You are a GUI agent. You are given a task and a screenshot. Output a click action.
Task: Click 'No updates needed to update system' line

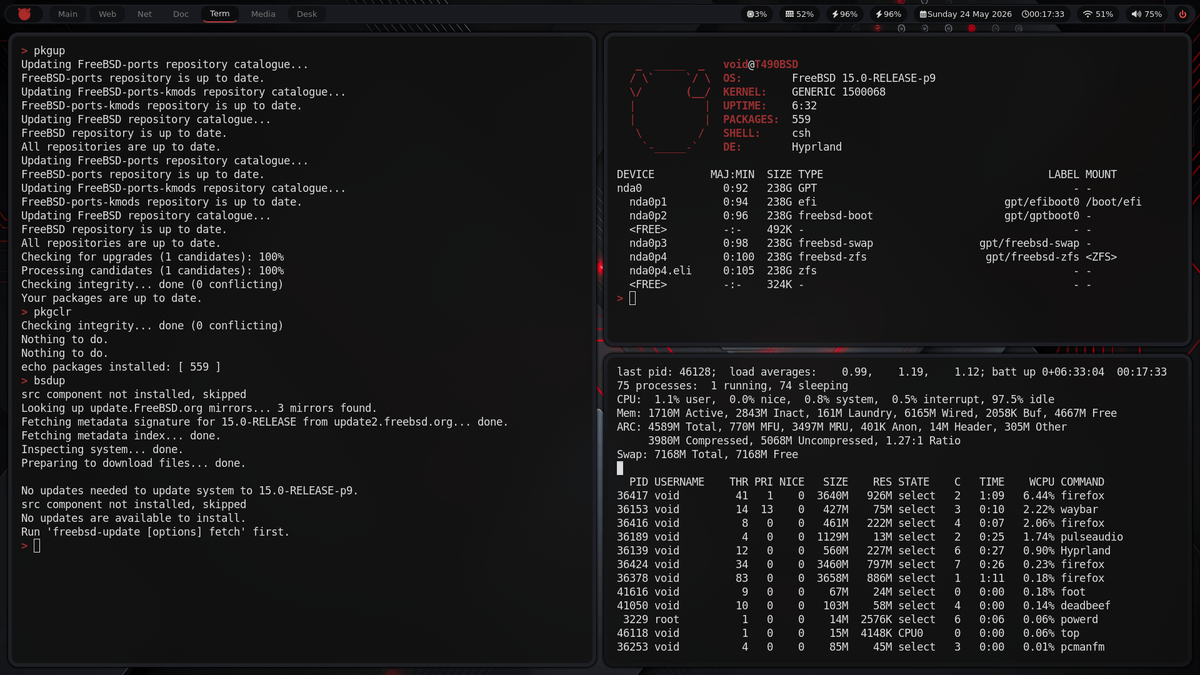coord(189,491)
